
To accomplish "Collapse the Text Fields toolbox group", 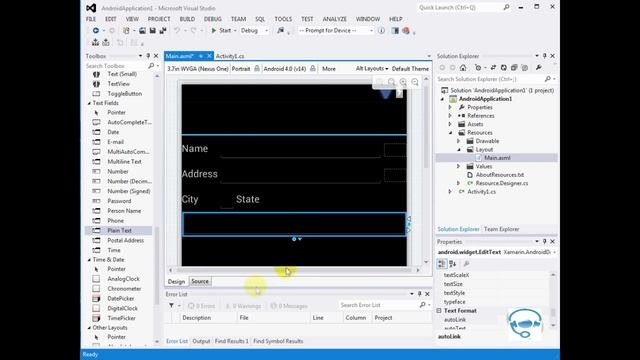I will [x=89, y=103].
